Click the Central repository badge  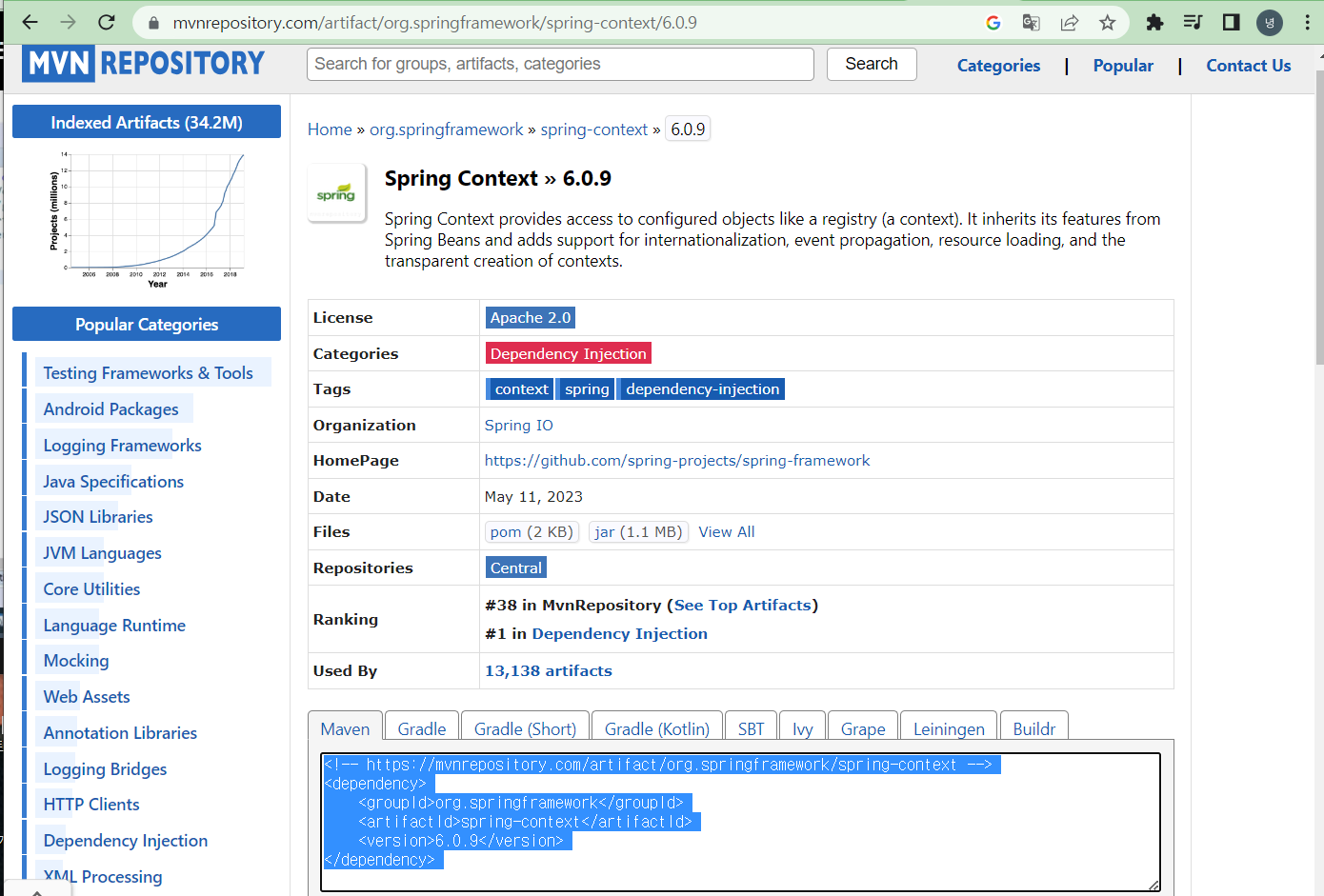pyautogui.click(x=516, y=568)
